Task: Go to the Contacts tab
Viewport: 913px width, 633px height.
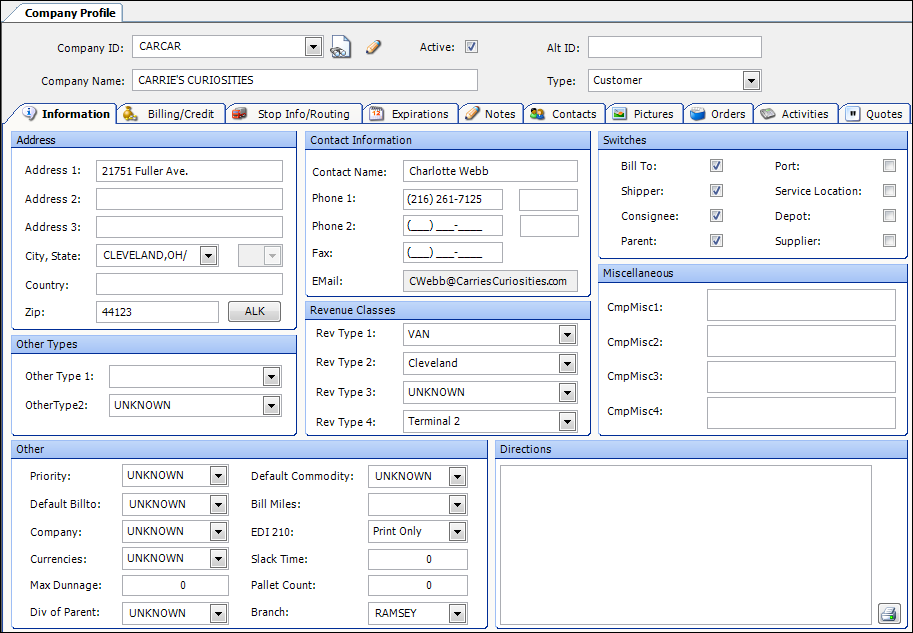Action: (x=563, y=114)
